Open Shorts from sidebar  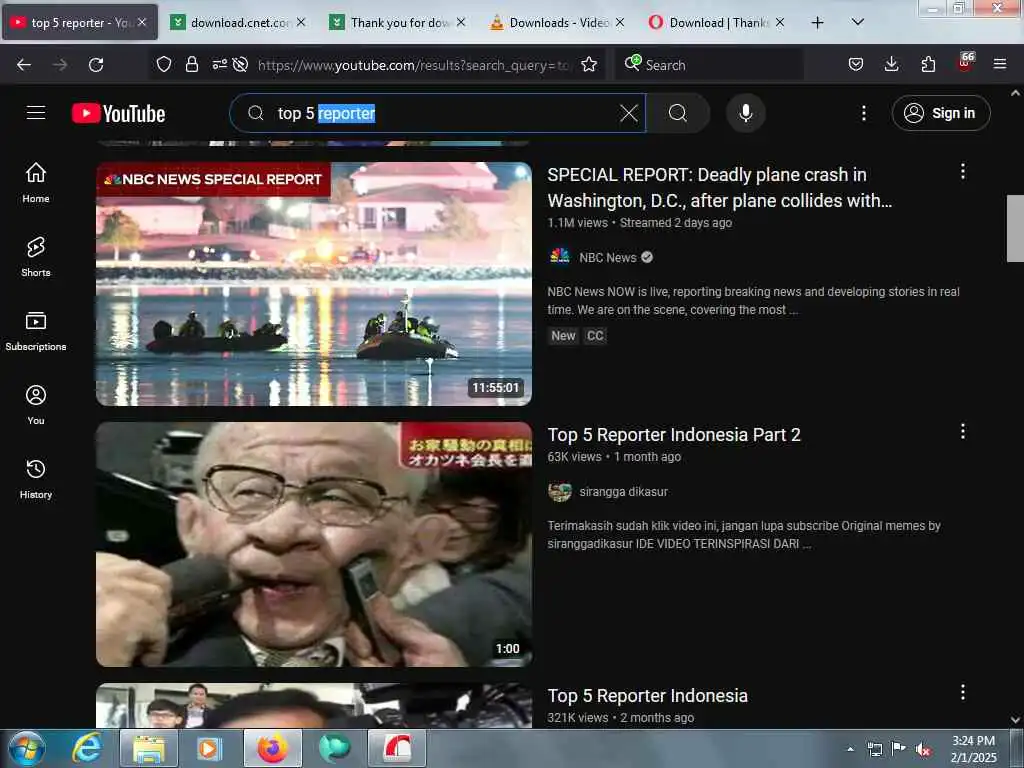(x=36, y=257)
